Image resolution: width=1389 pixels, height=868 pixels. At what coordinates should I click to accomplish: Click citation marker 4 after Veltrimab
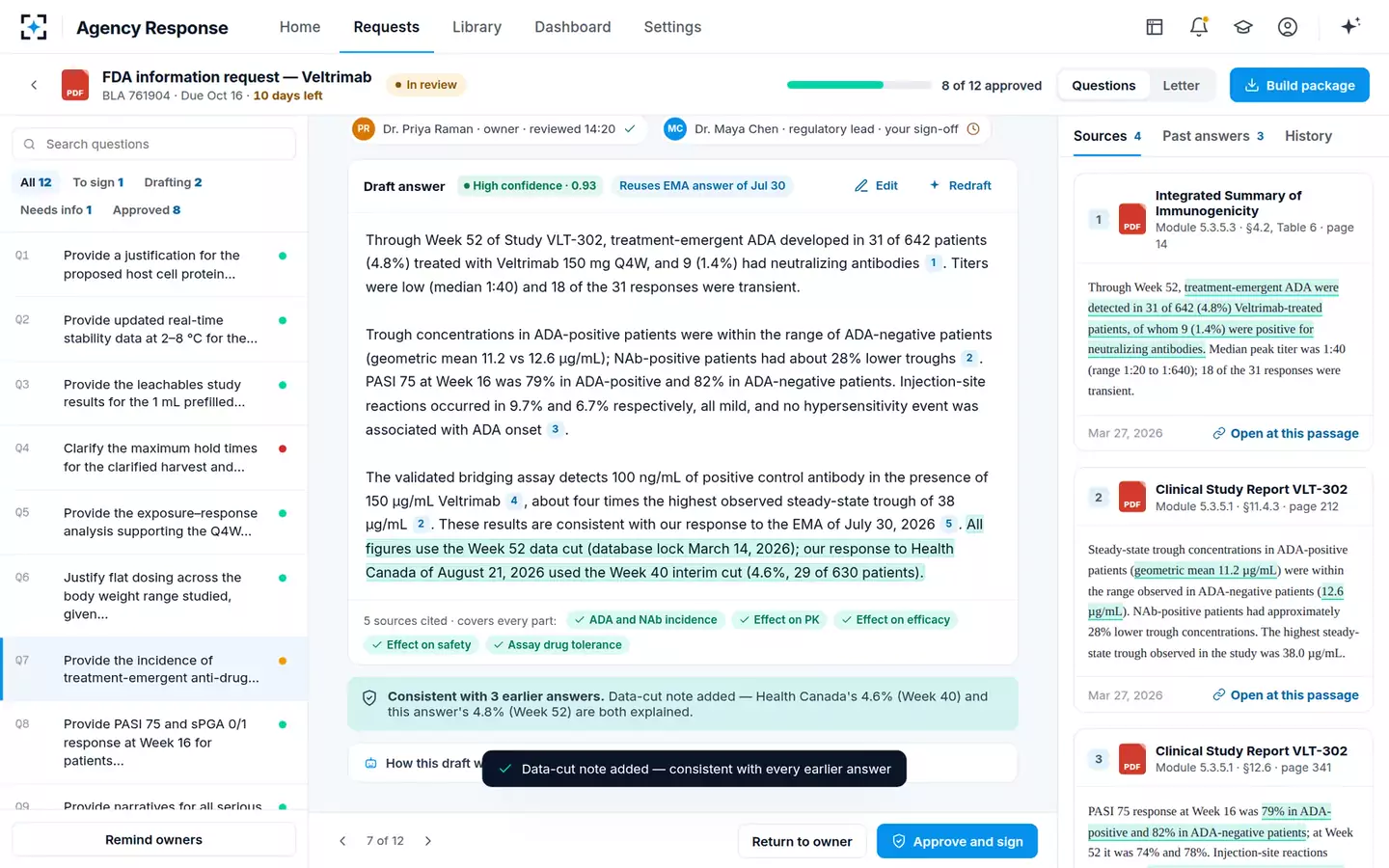click(514, 501)
